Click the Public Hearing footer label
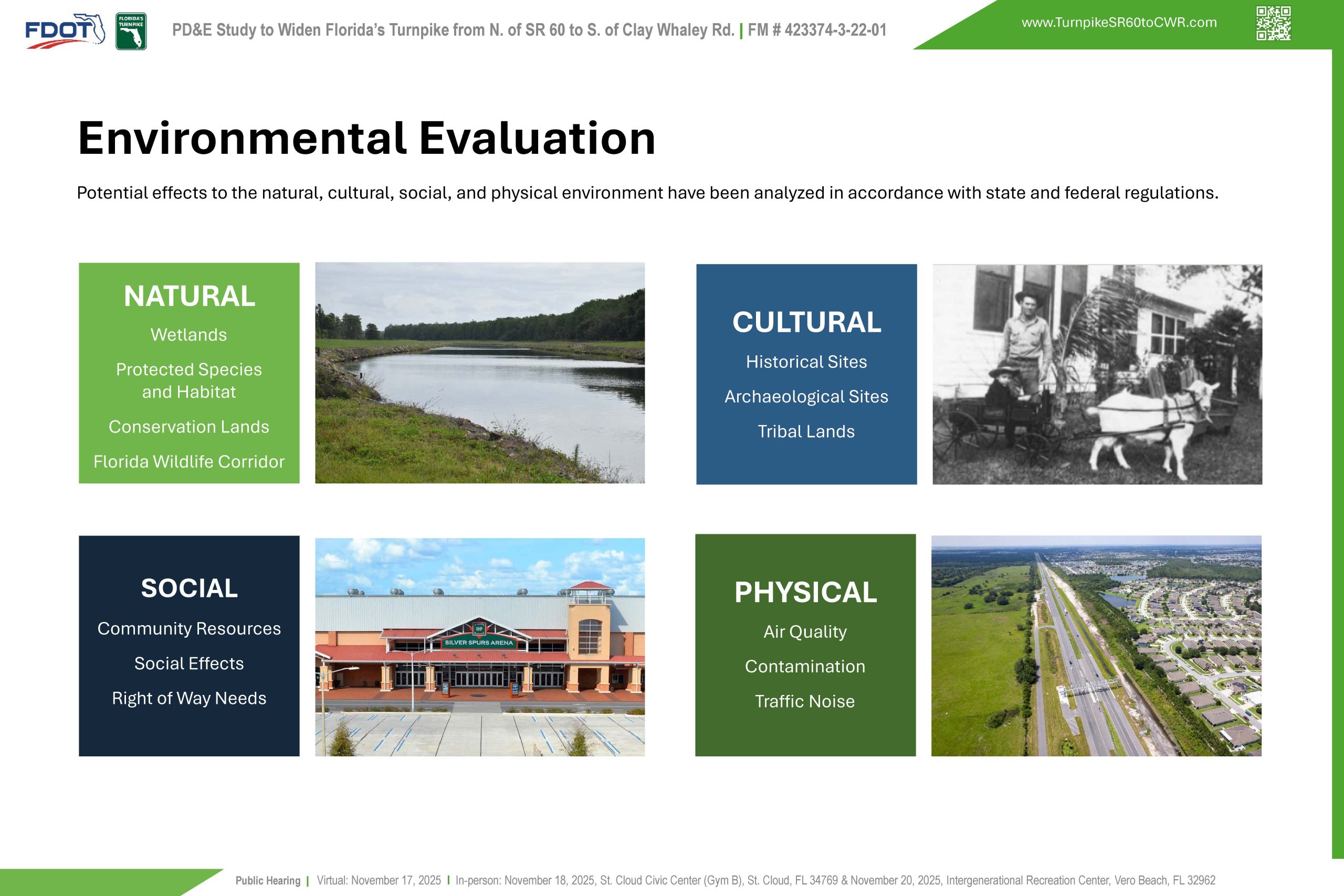The height and width of the screenshot is (896, 1344). point(267,881)
